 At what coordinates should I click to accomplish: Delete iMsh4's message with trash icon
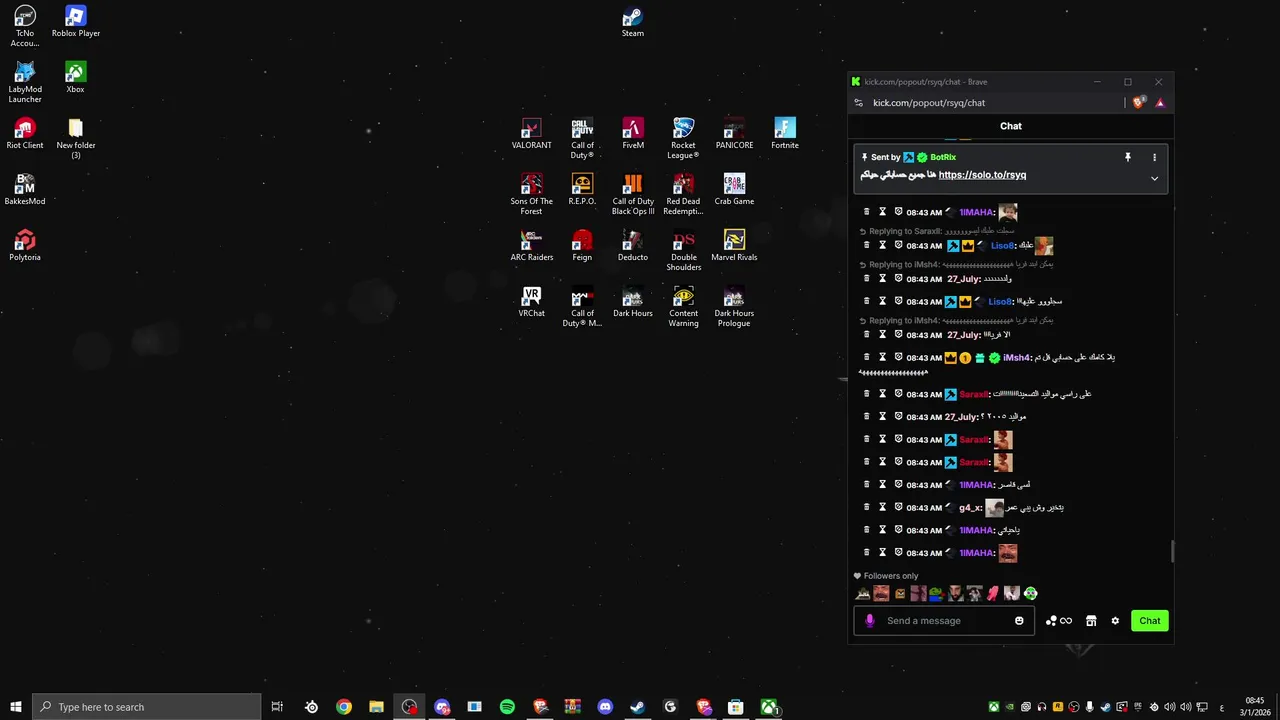click(867, 357)
